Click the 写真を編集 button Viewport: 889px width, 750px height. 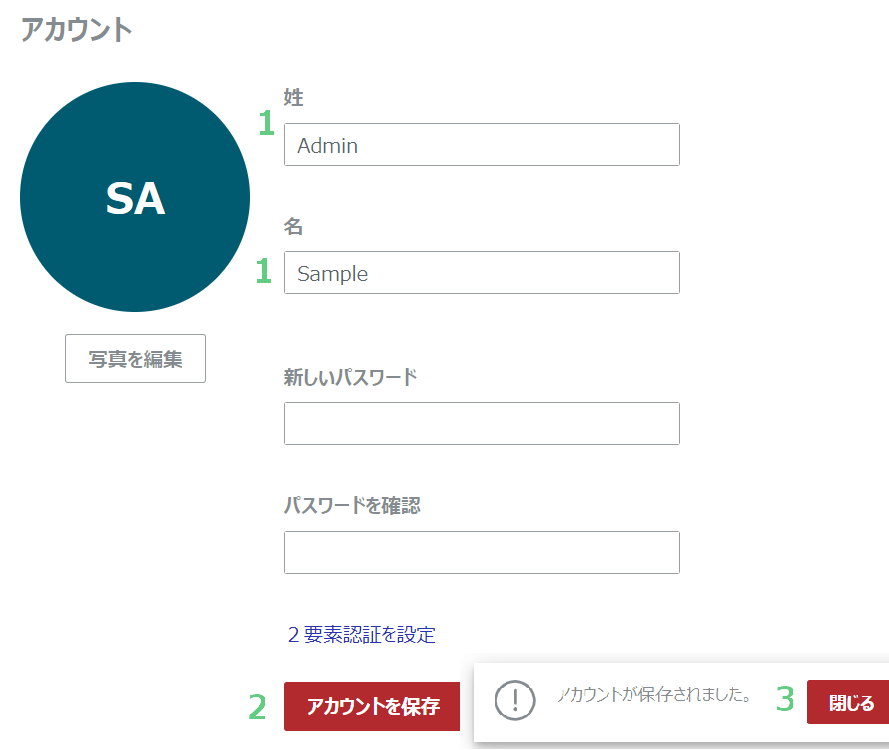136,358
